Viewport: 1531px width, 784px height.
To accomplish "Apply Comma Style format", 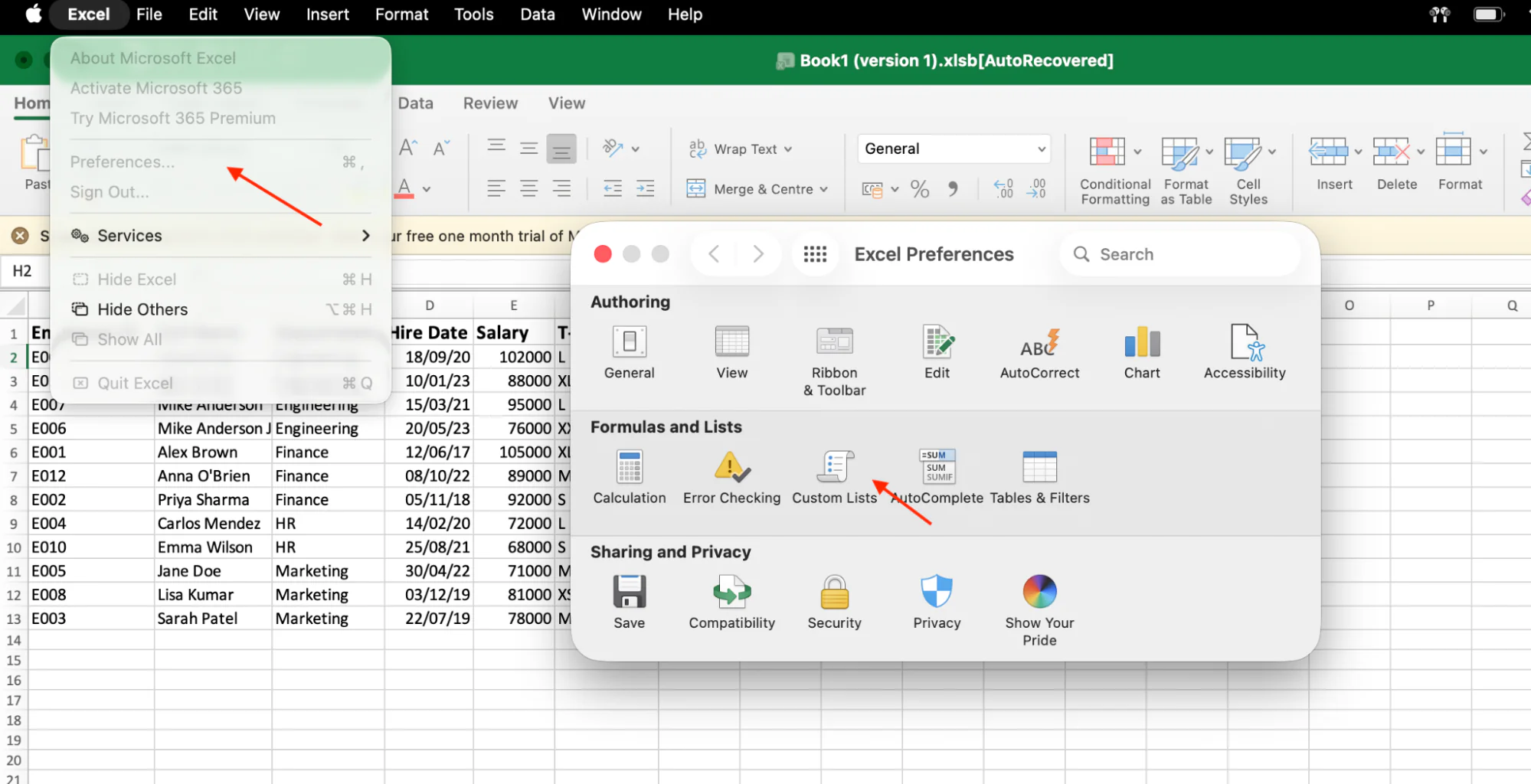I will tap(953, 189).
